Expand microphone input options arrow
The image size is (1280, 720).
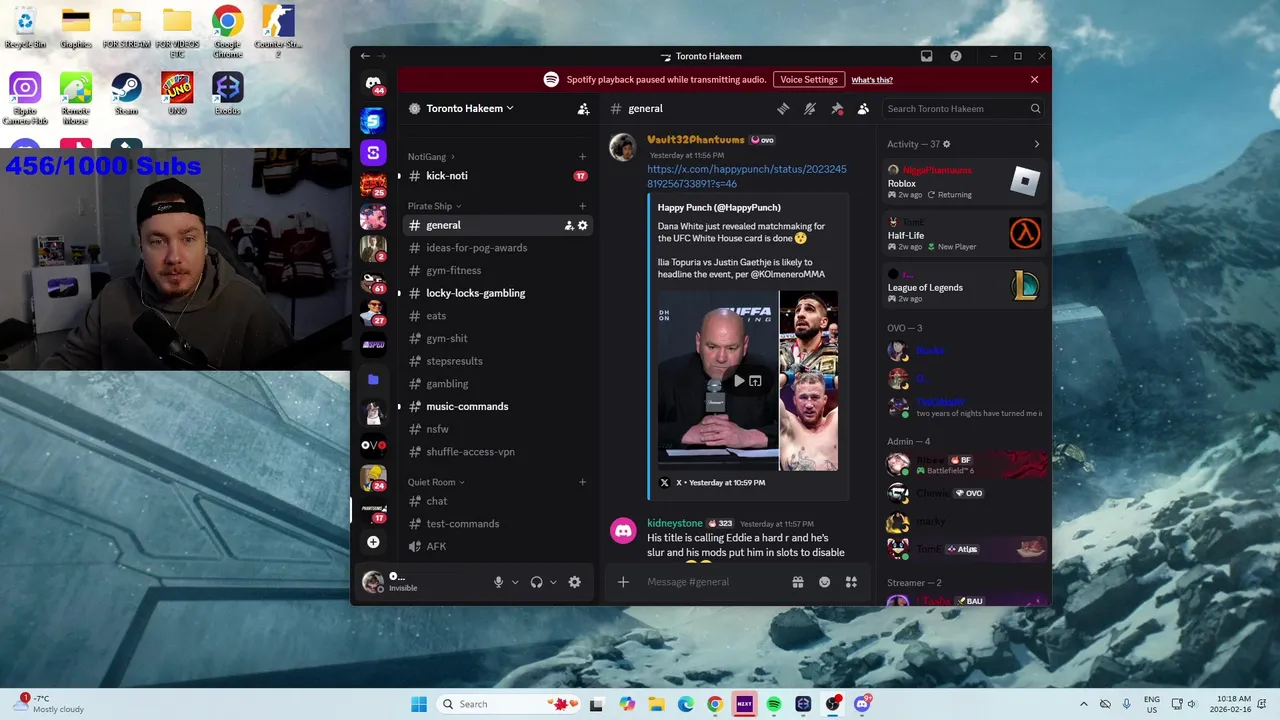(x=515, y=582)
